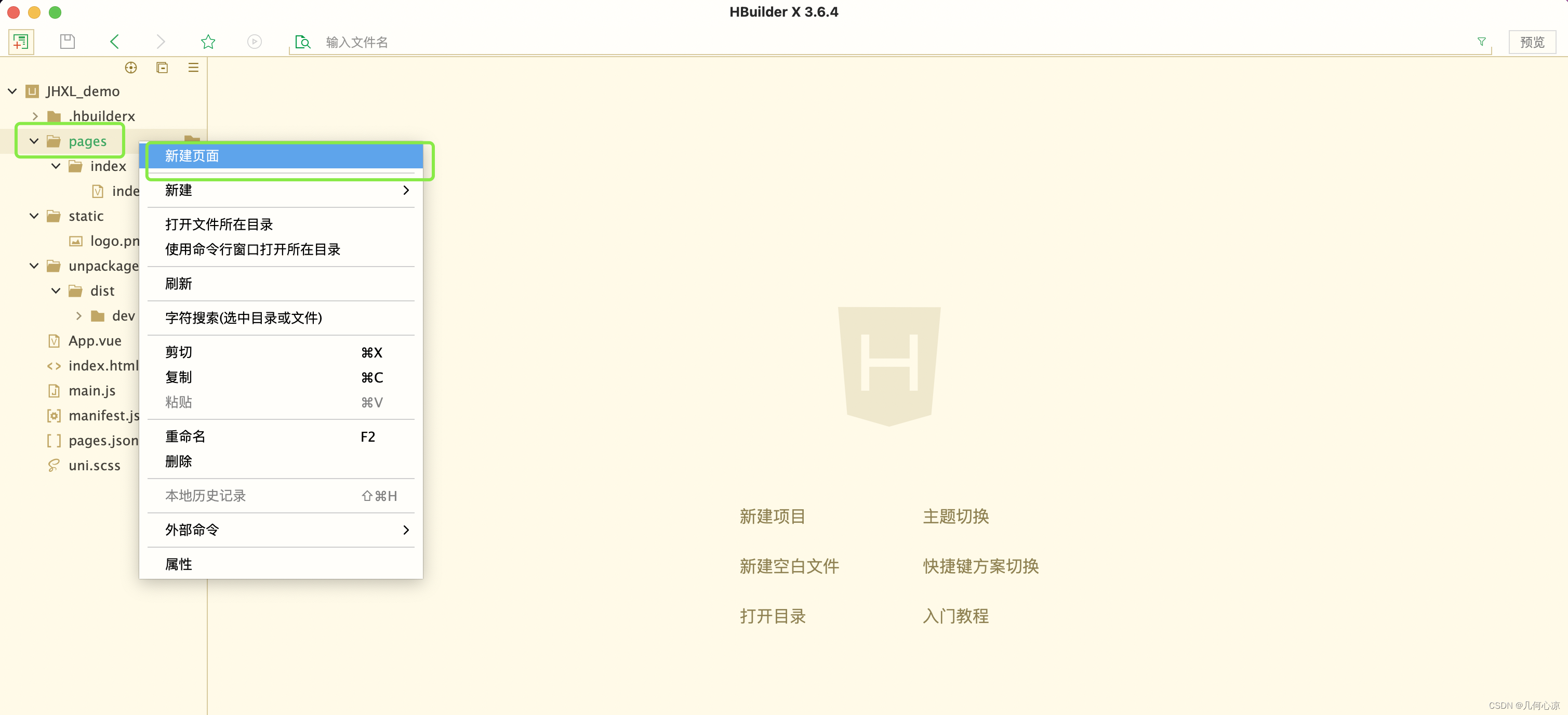The width and height of the screenshot is (1568, 715).
Task: Select the App.vue file name
Action: coord(95,341)
